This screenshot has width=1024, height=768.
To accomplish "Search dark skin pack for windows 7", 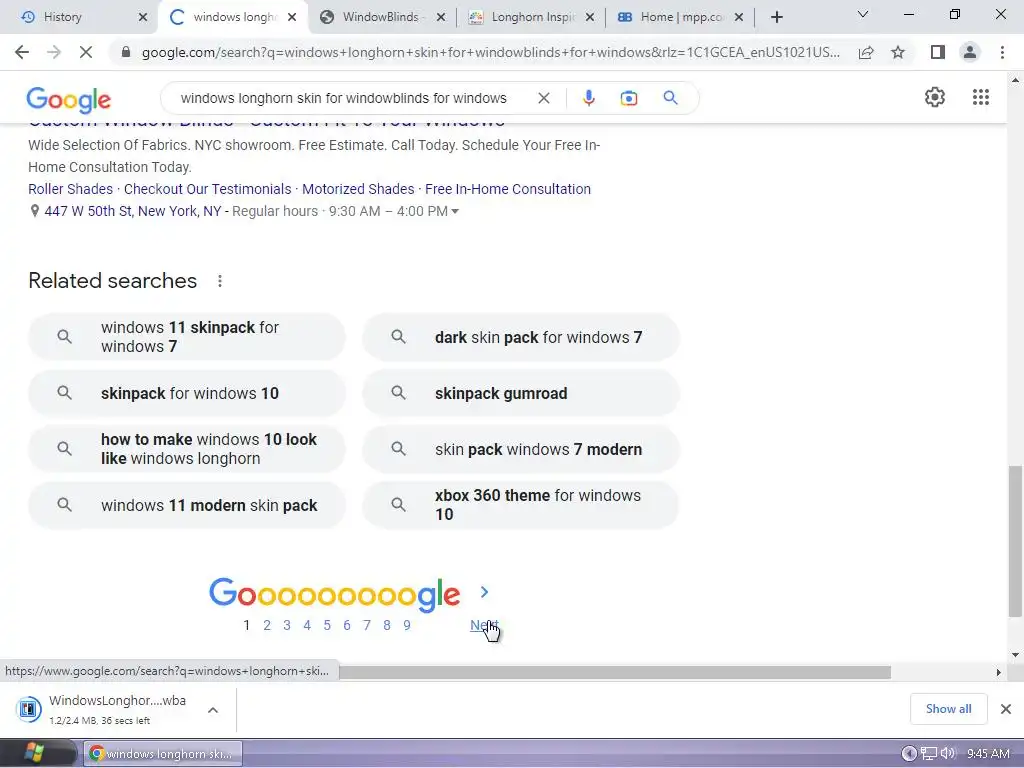I will (x=520, y=337).
